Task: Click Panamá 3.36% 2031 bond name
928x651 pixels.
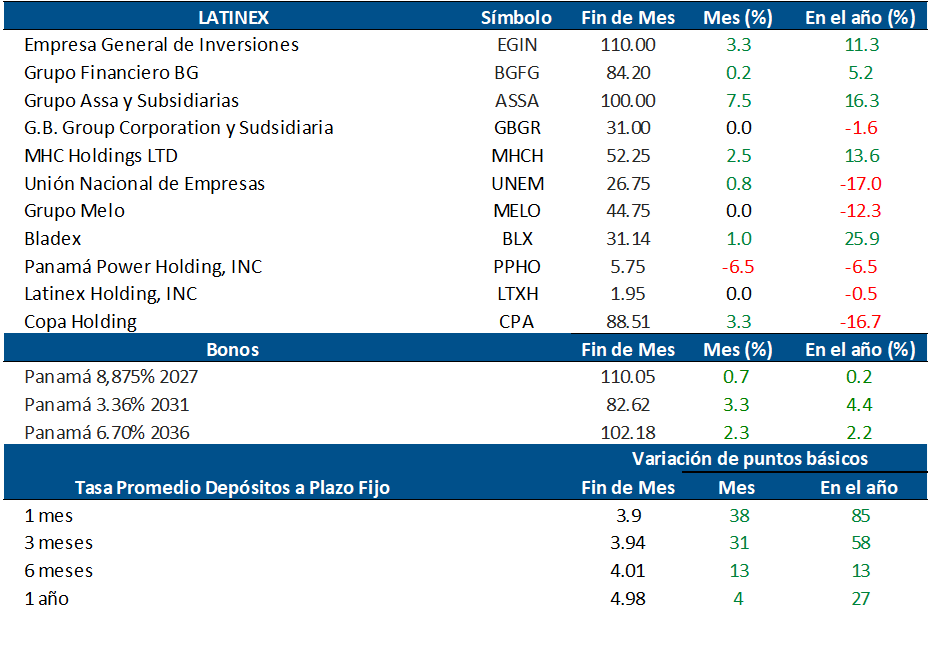Action: coord(107,405)
